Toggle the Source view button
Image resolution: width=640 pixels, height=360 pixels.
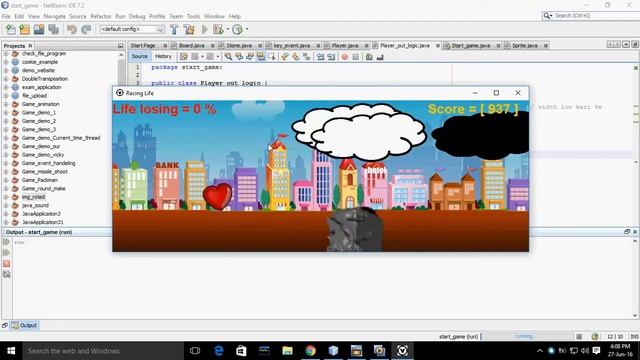140,56
